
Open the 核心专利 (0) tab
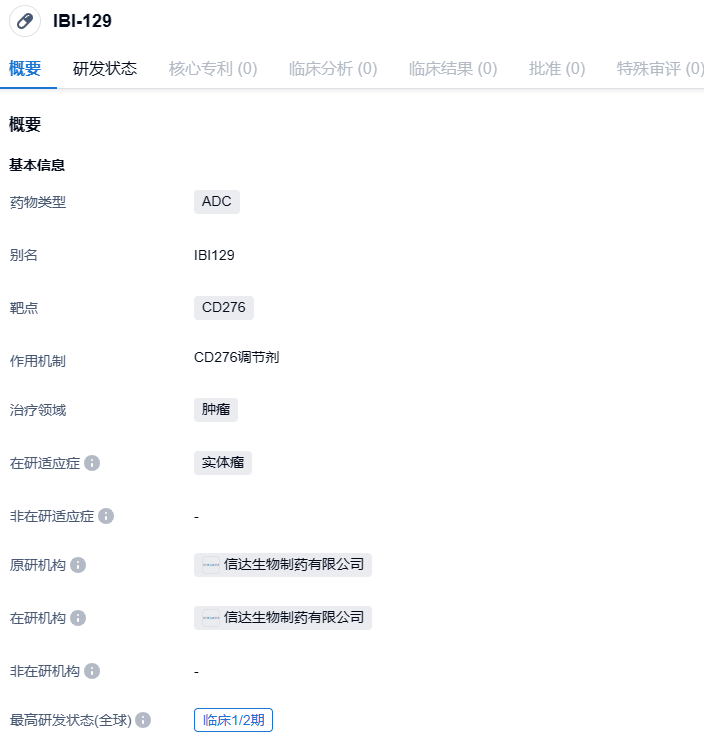point(213,69)
